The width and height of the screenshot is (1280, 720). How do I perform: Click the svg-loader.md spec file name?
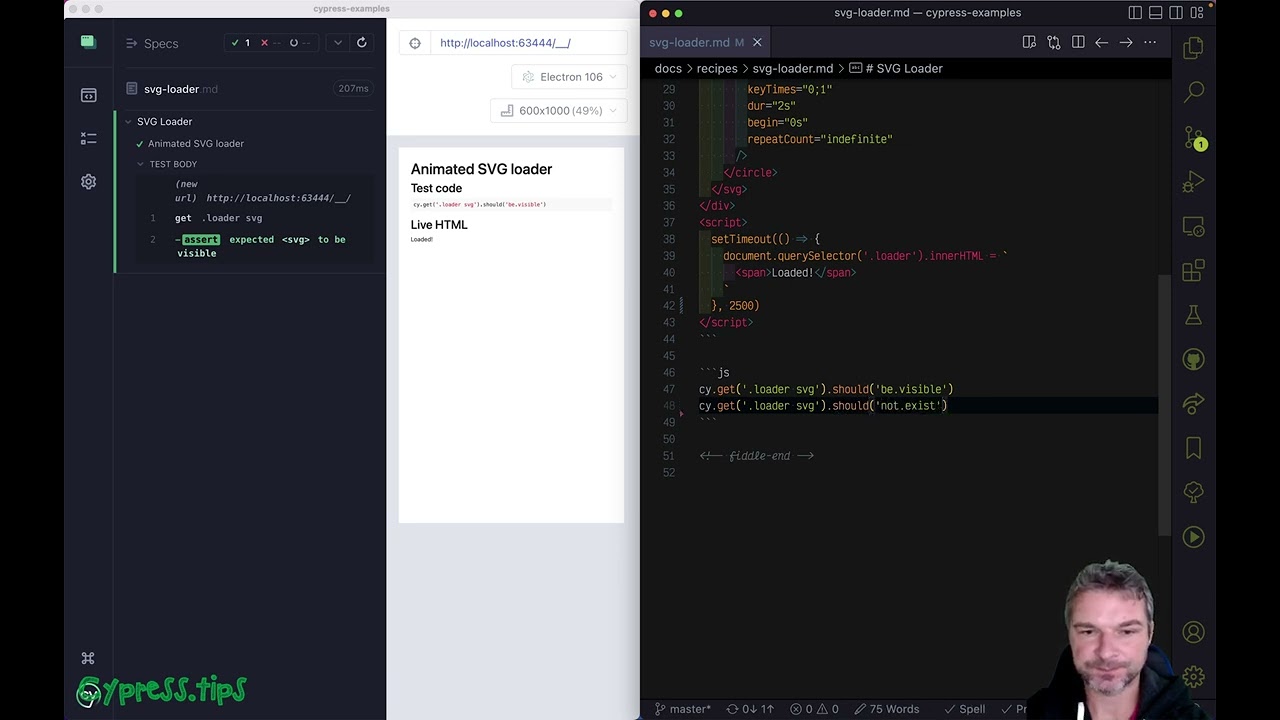coord(180,89)
